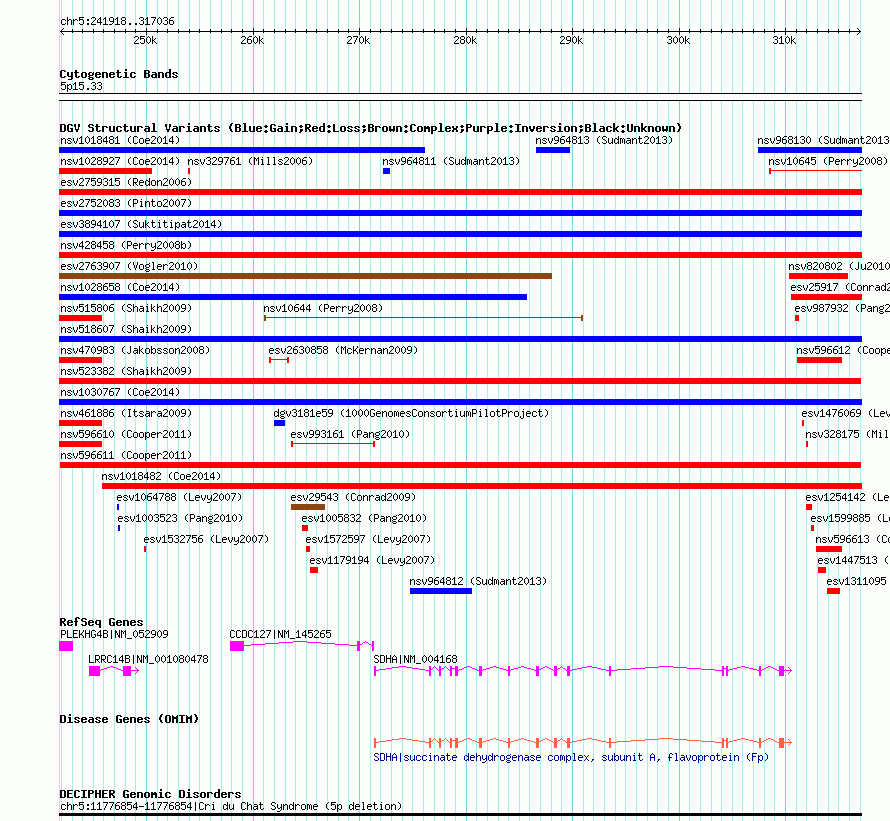Image resolution: width=890 pixels, height=821 pixels.
Task: Click the brown esv2763907 (Vogler2010) complex bar
Action: (x=305, y=277)
